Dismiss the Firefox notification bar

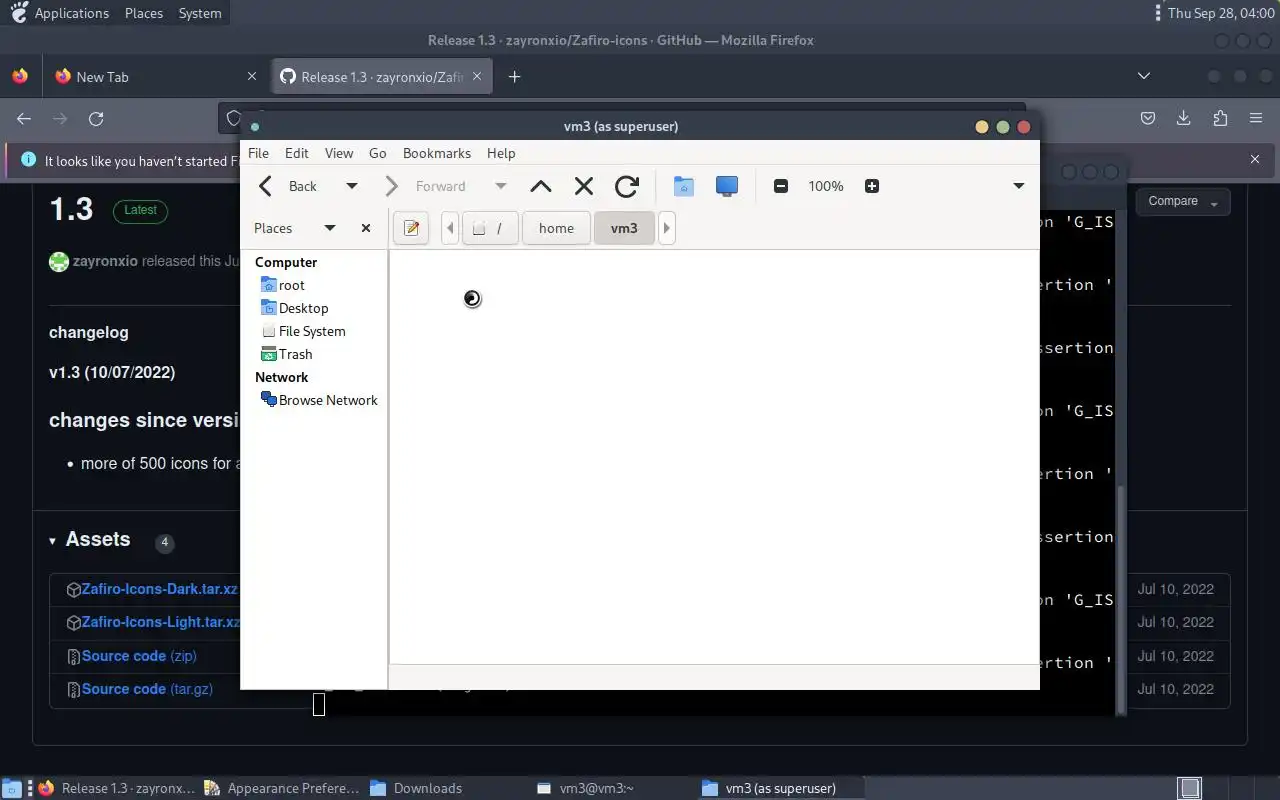1255,159
